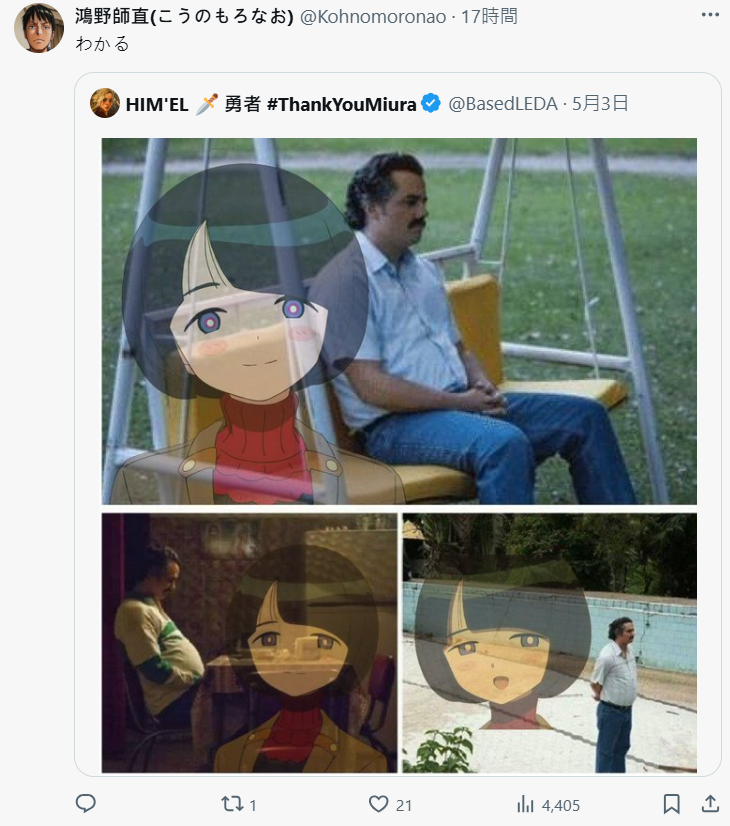Click the share upload arrow icon
This screenshot has width=730, height=826.
[709, 803]
